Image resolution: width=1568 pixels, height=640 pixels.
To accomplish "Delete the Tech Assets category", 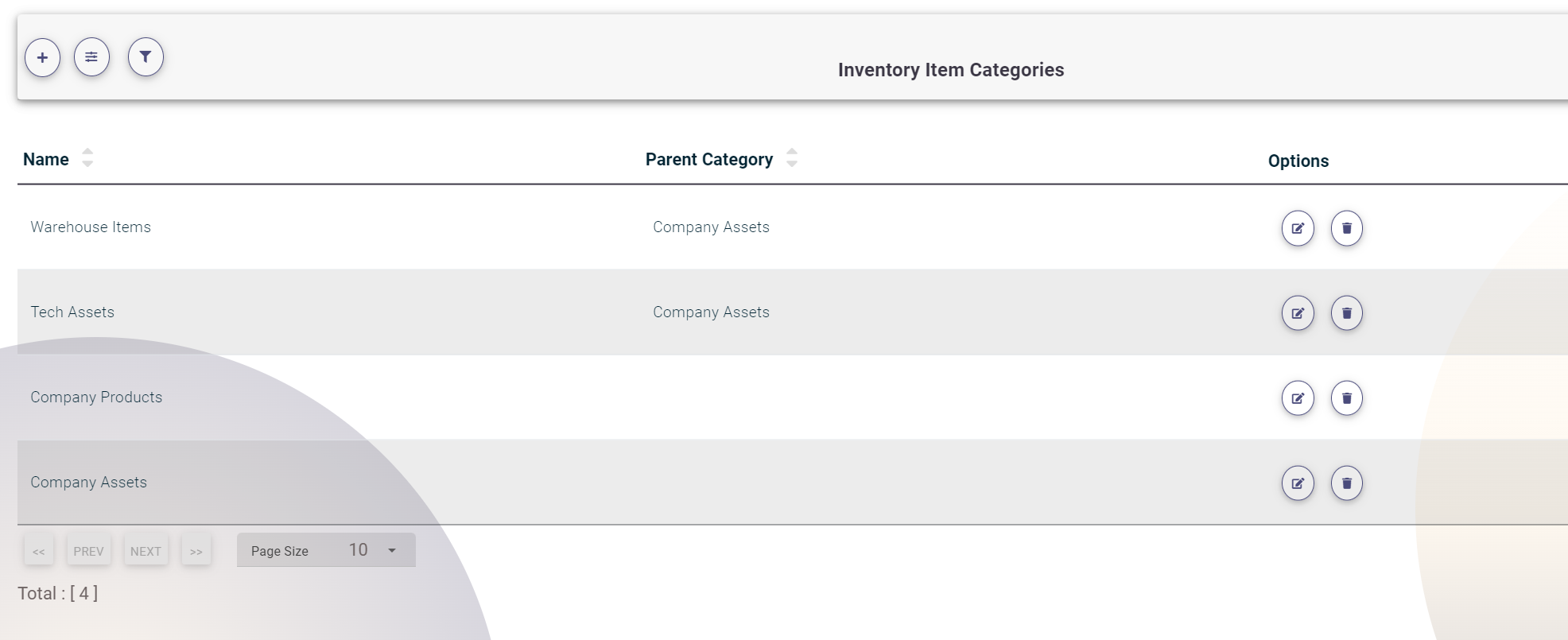I will [x=1346, y=313].
